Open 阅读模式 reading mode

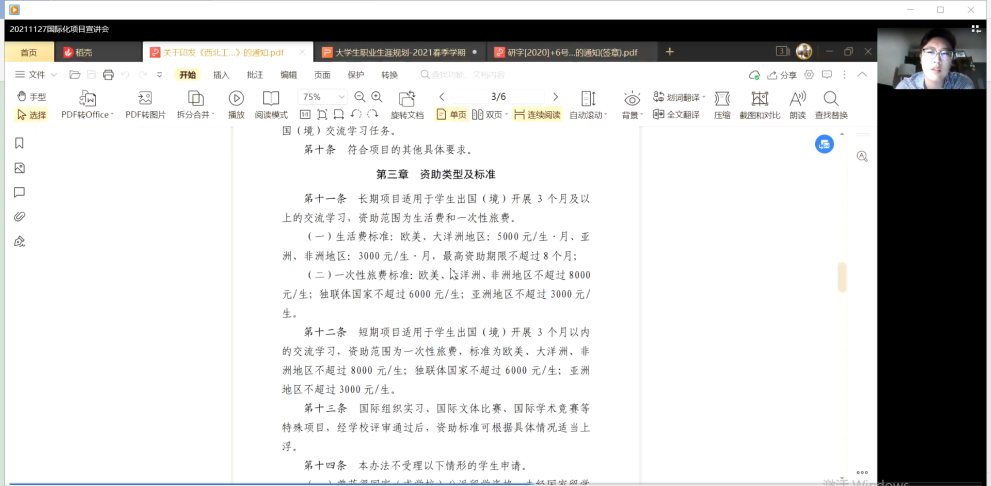(x=271, y=98)
